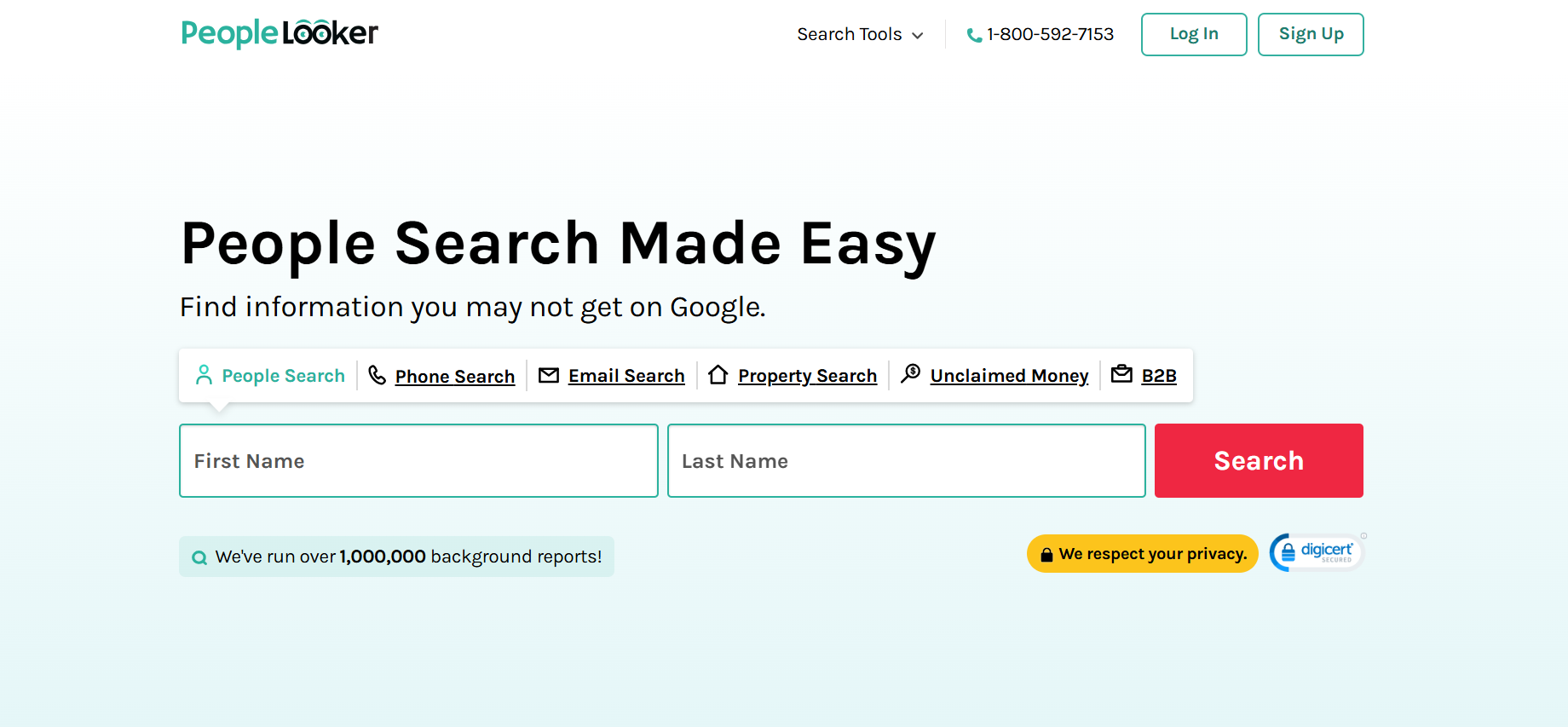
Task: Click the envelope icon beside Email Search
Action: 549,375
